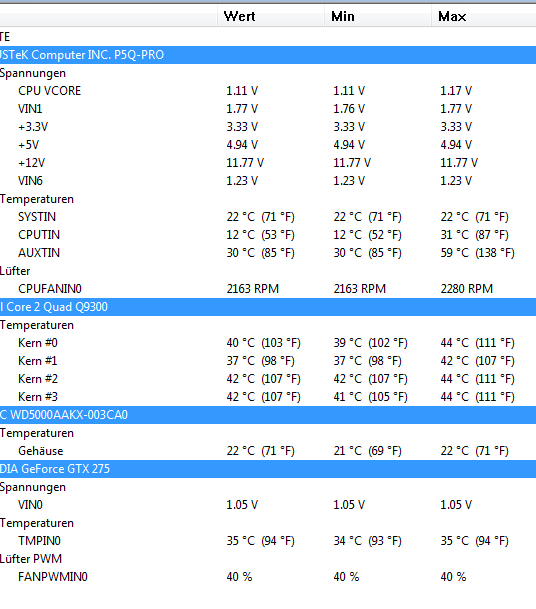The image size is (536, 609).
Task: Click Kern #0 current value 40 °C
Action: [264, 343]
